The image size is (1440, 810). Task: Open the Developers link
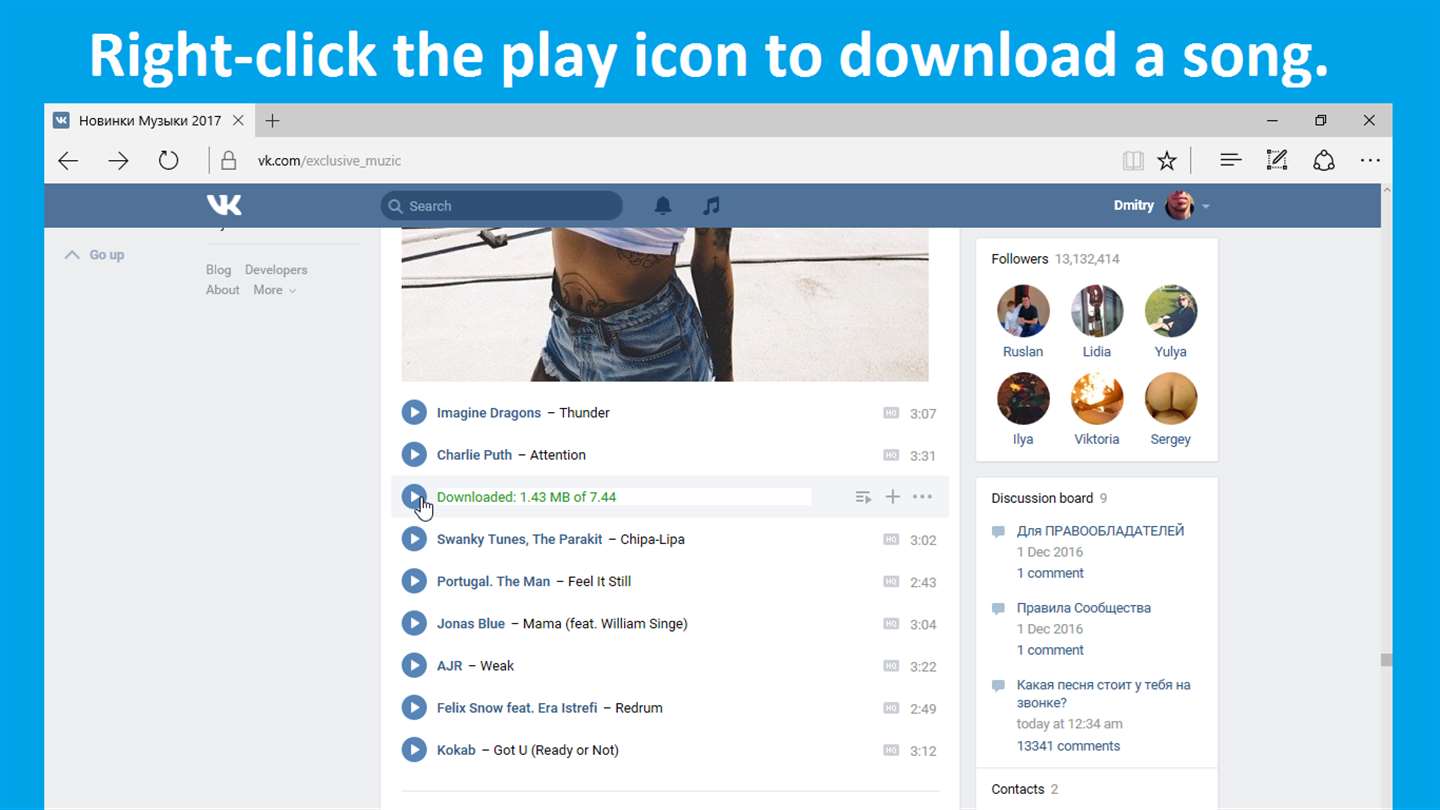(276, 270)
